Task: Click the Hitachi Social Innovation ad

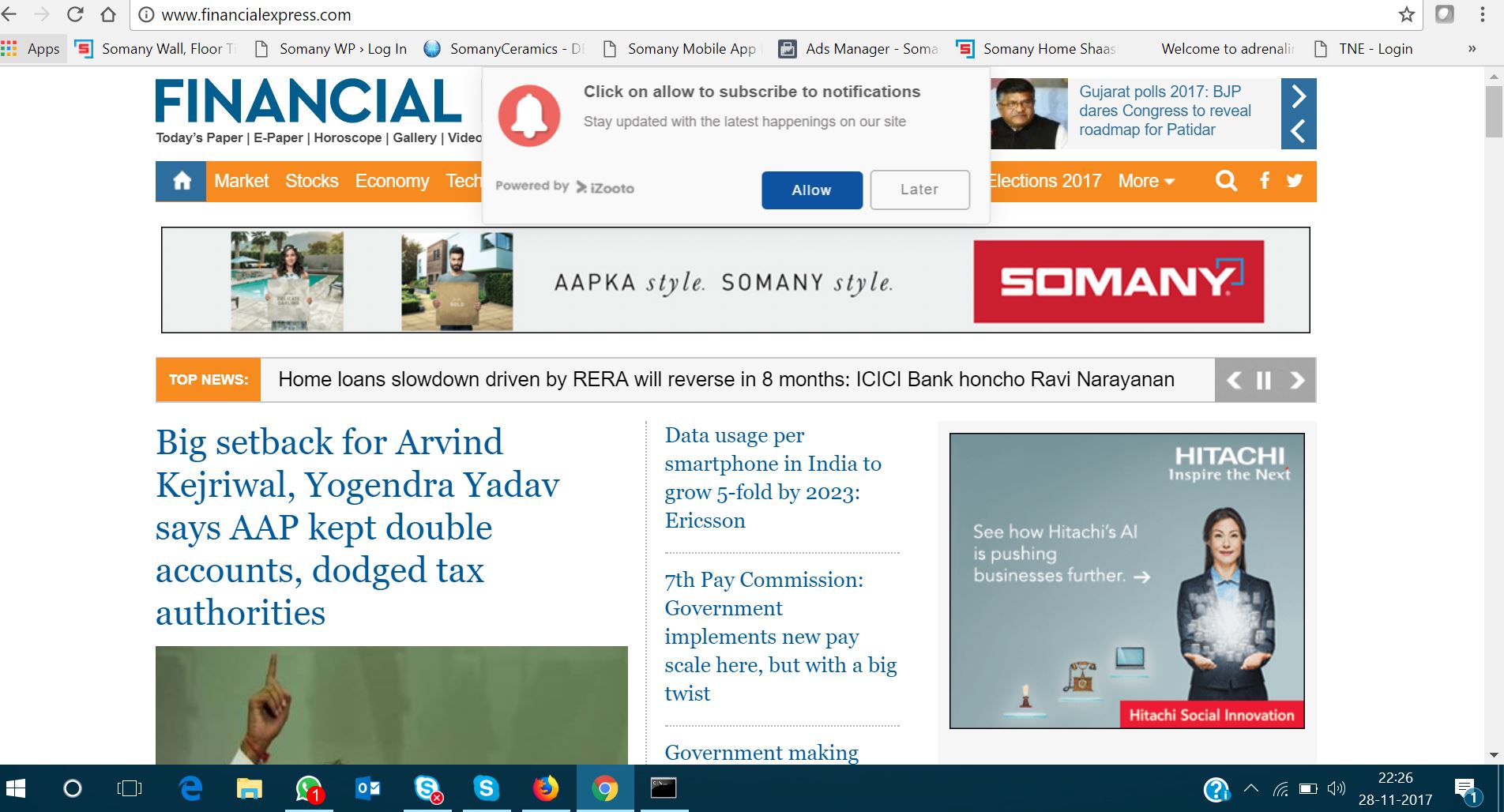Action: tap(1126, 581)
